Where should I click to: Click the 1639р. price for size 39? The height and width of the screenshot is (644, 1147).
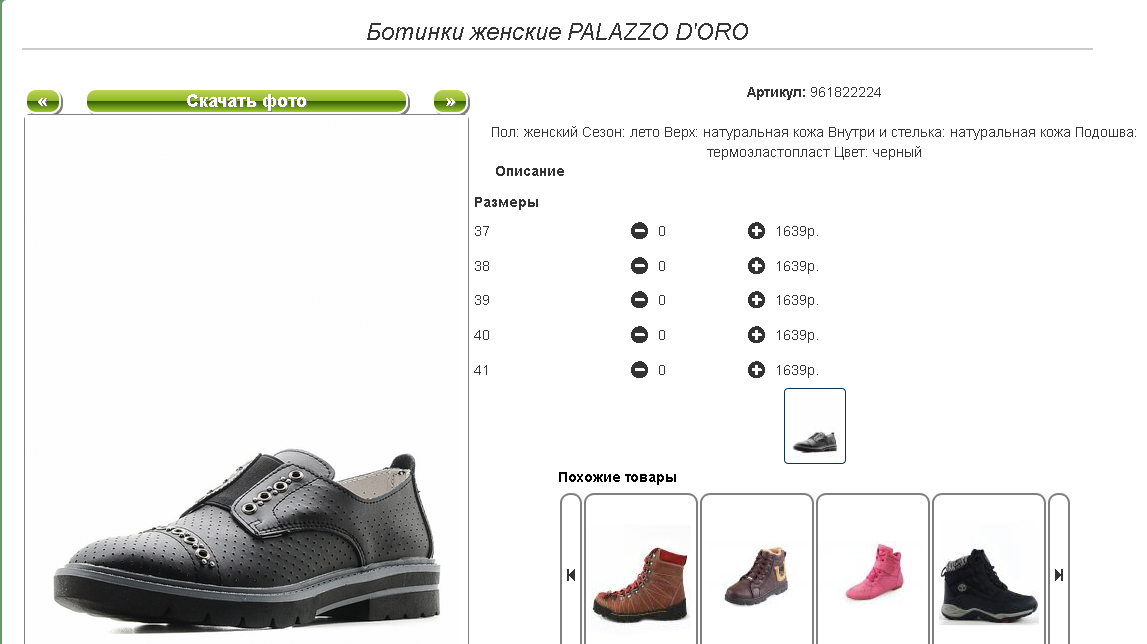[797, 300]
